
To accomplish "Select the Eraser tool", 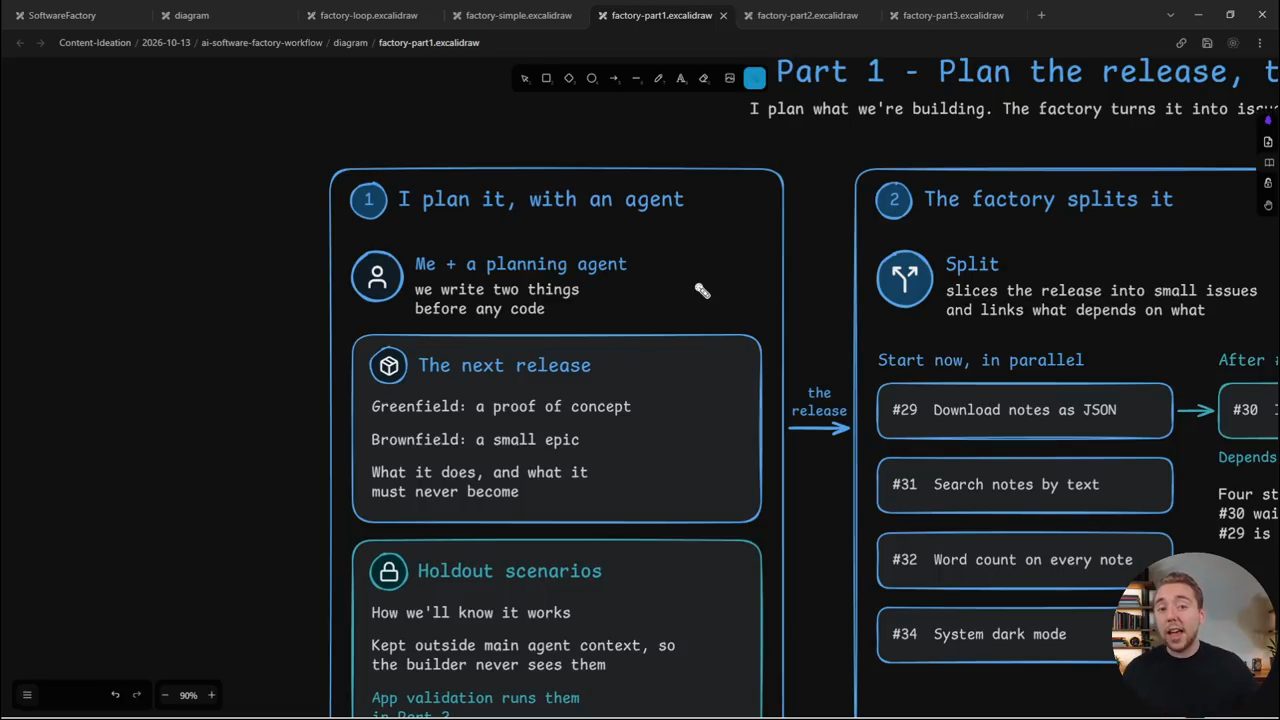I will coord(703,78).
